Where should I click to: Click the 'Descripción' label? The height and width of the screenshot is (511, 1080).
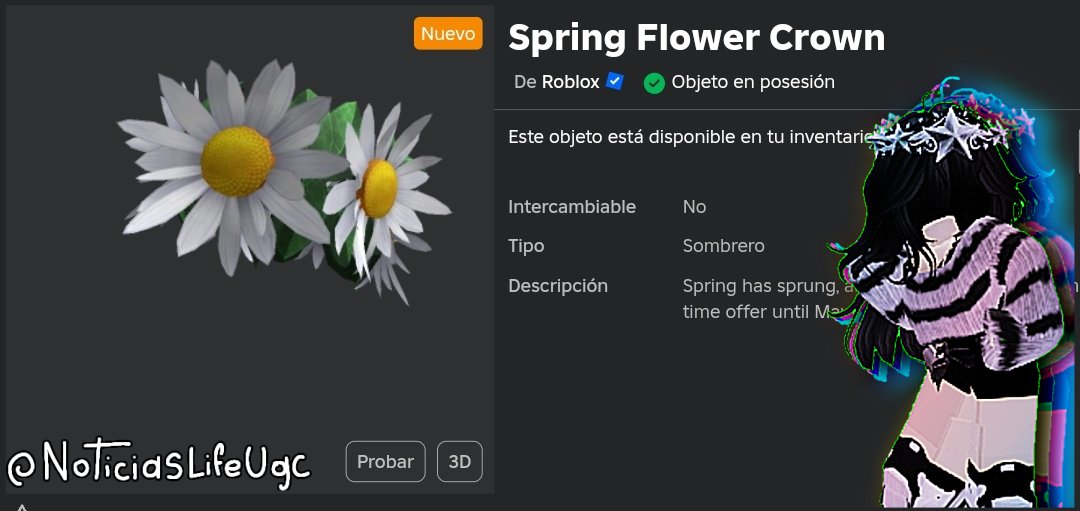558,286
